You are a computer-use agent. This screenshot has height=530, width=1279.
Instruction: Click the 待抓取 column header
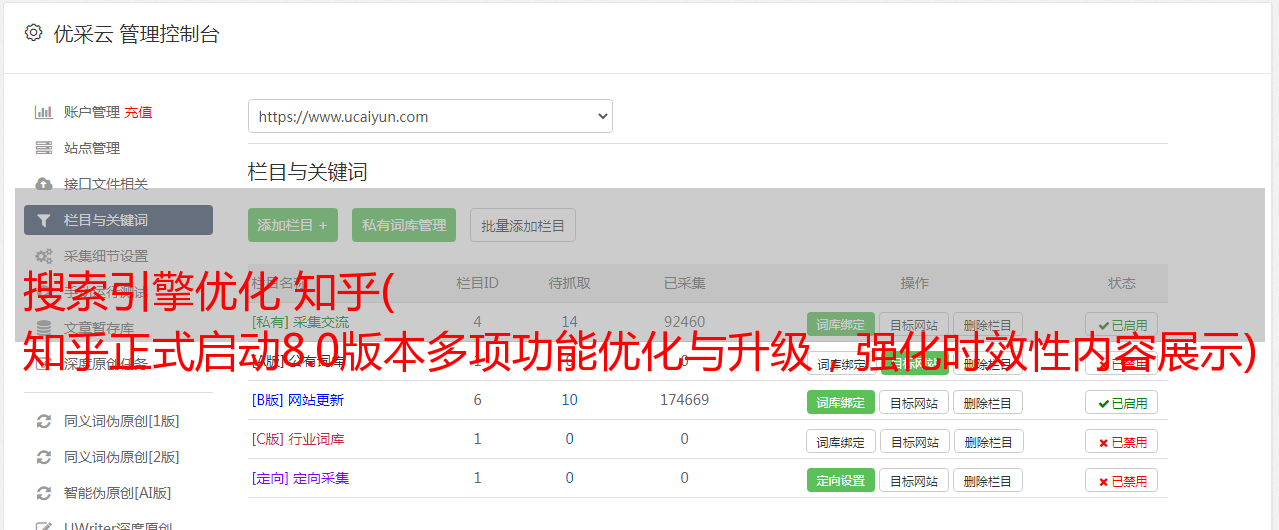569,283
